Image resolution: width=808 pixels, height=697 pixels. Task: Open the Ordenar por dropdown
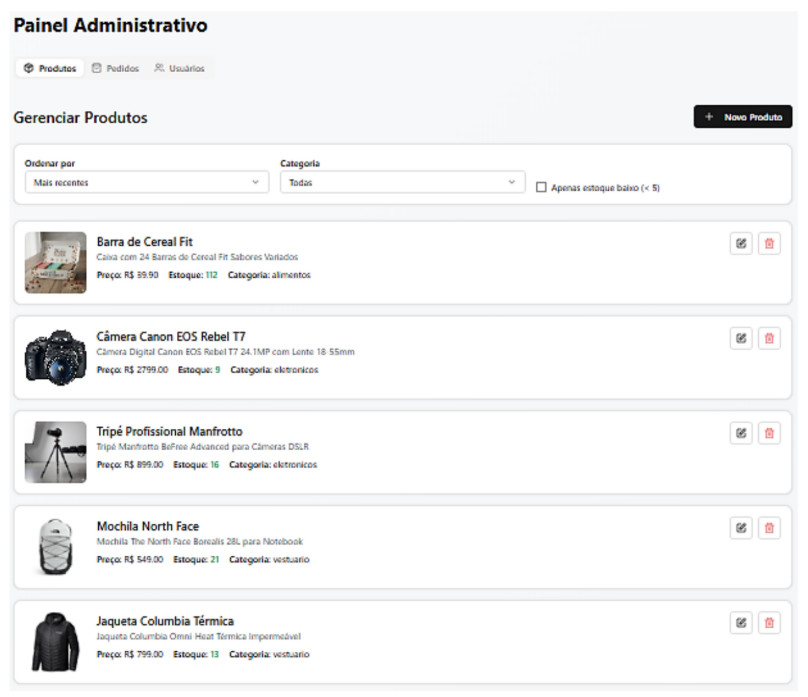click(x=146, y=182)
